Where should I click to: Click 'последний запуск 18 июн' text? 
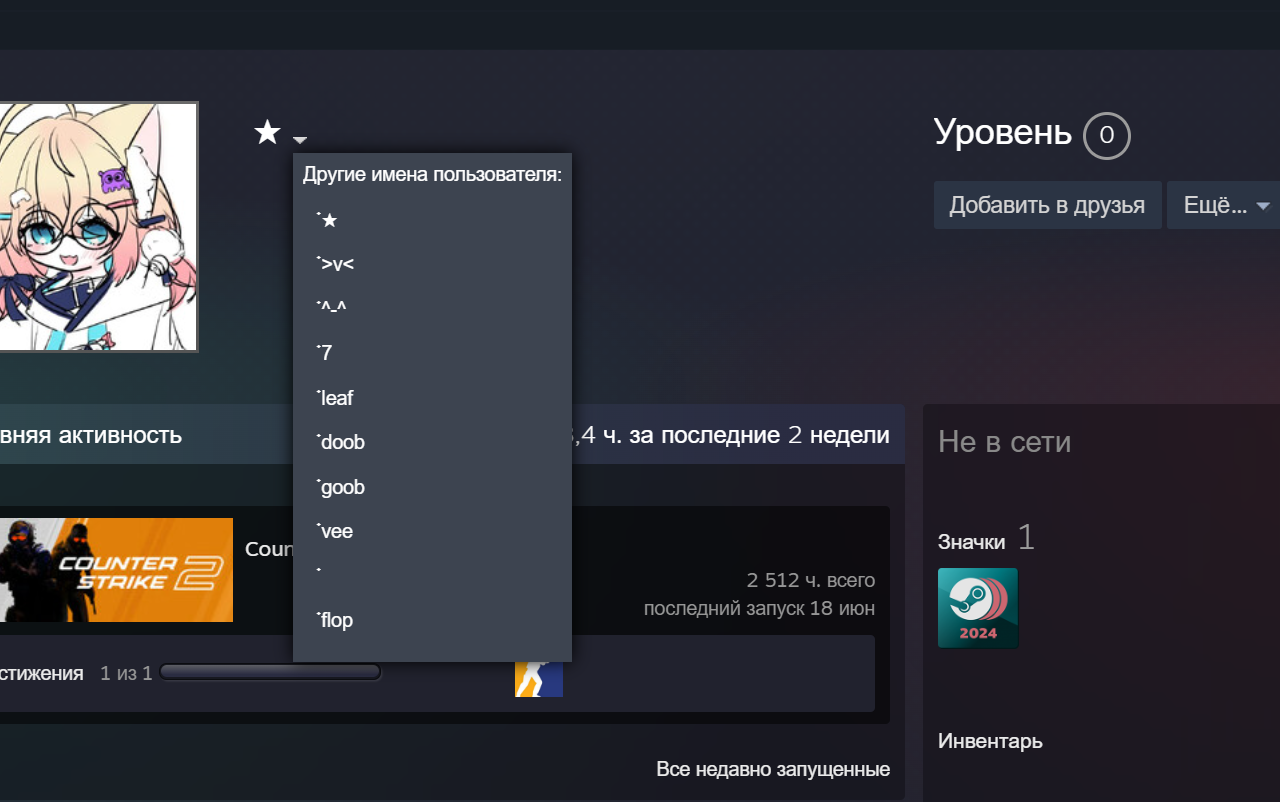click(760, 608)
